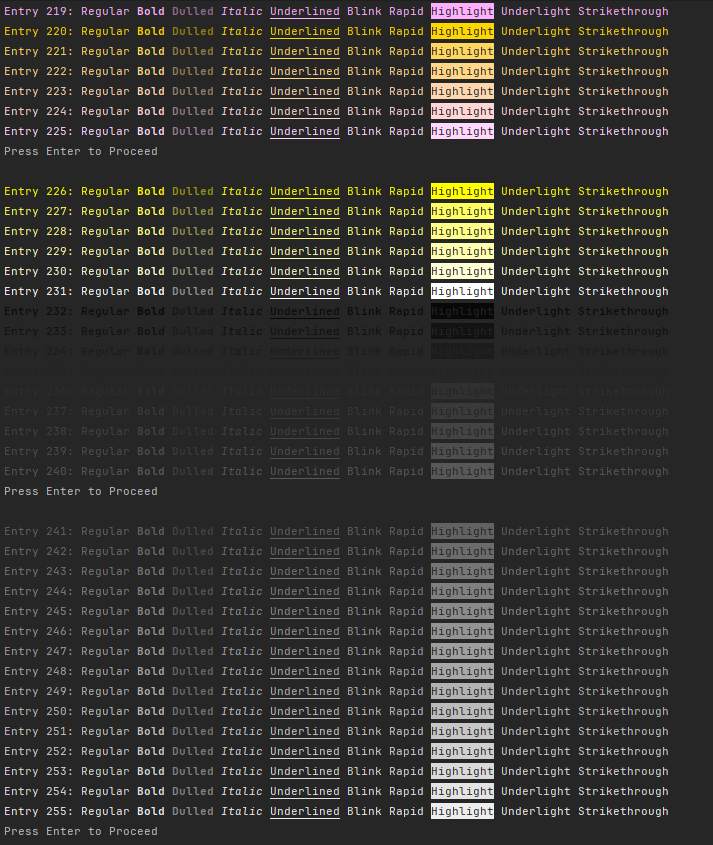
Task: Click the Bold word in Entry 230
Action: point(151,271)
